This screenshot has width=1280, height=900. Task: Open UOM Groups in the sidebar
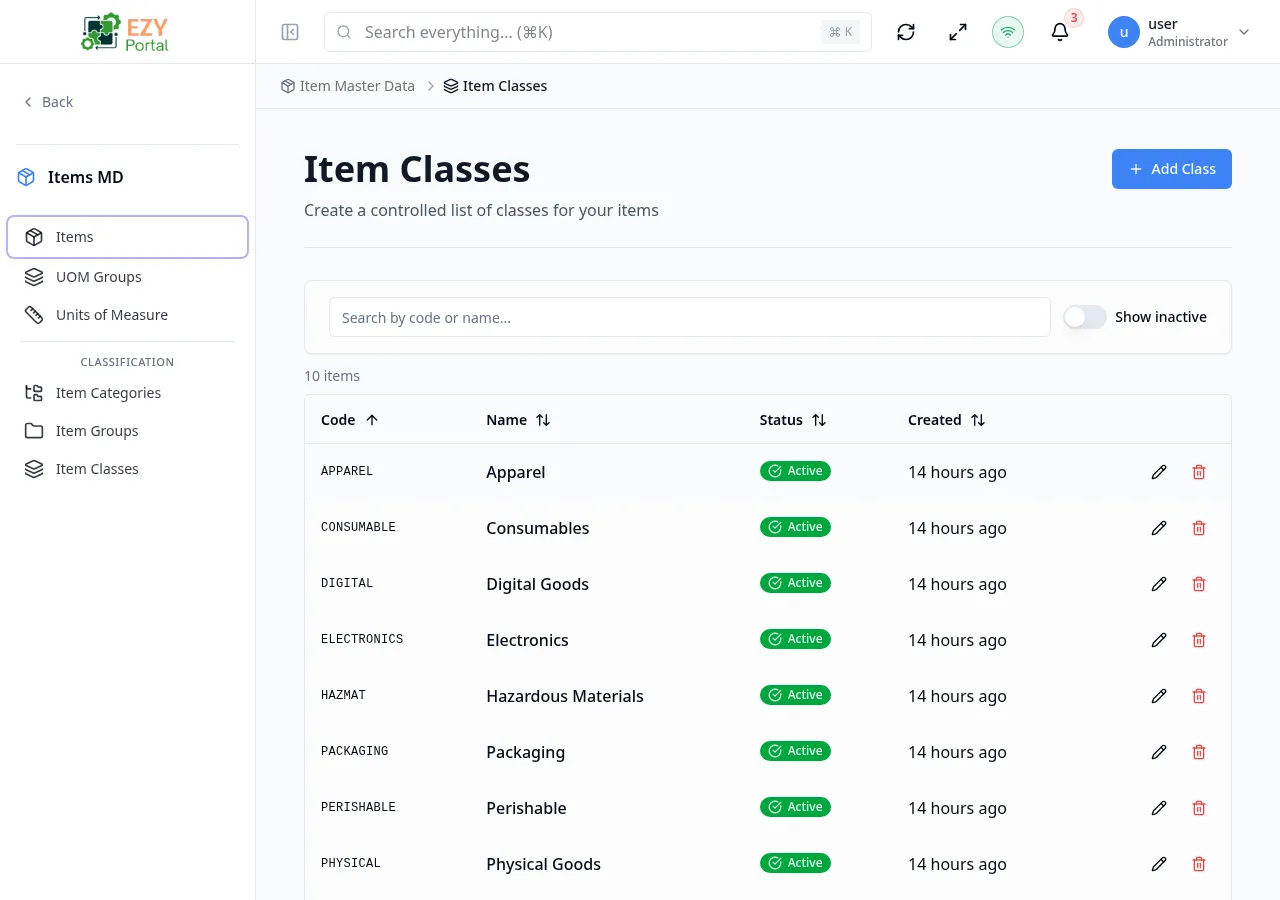click(x=127, y=277)
